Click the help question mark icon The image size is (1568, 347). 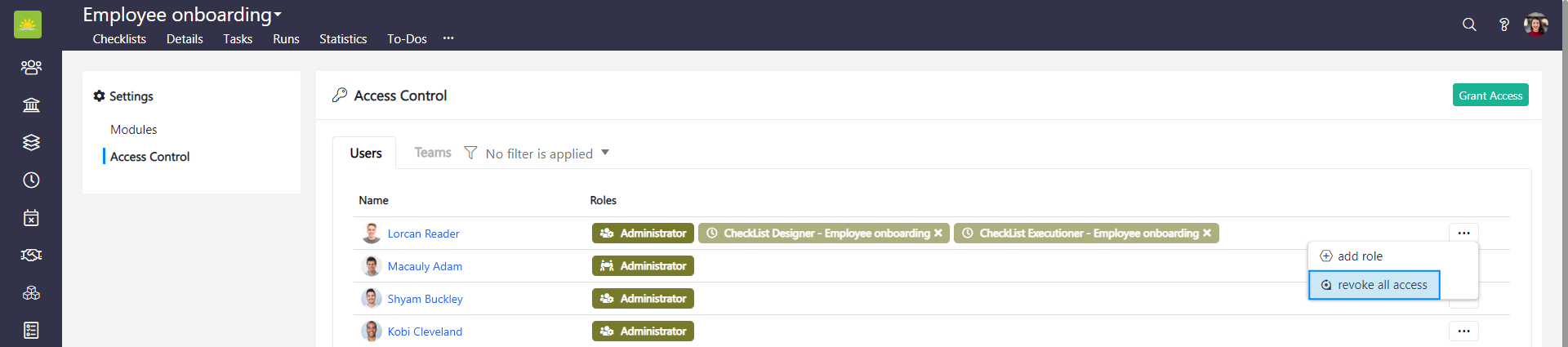click(1503, 24)
